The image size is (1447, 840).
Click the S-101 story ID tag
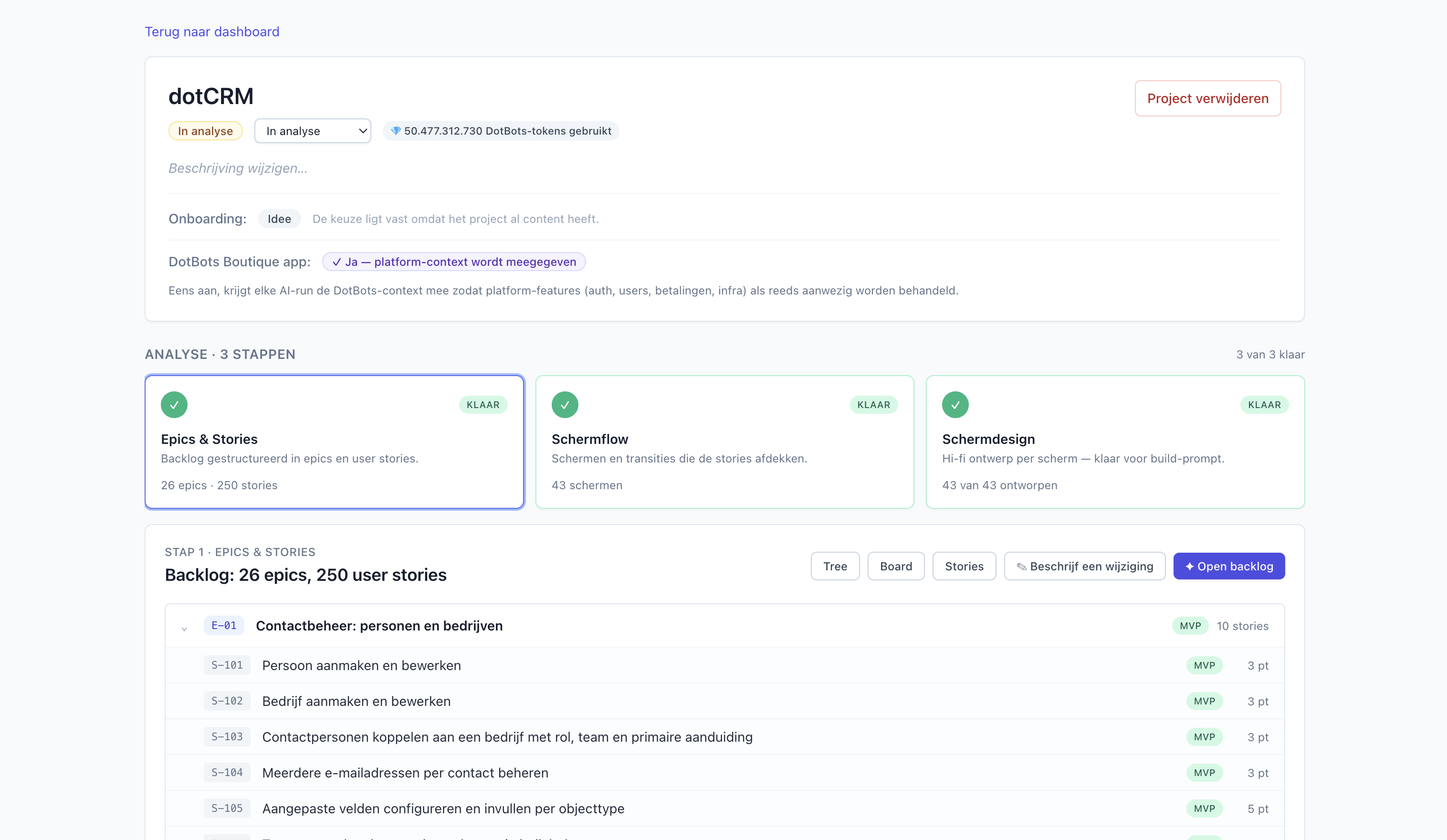(x=227, y=665)
